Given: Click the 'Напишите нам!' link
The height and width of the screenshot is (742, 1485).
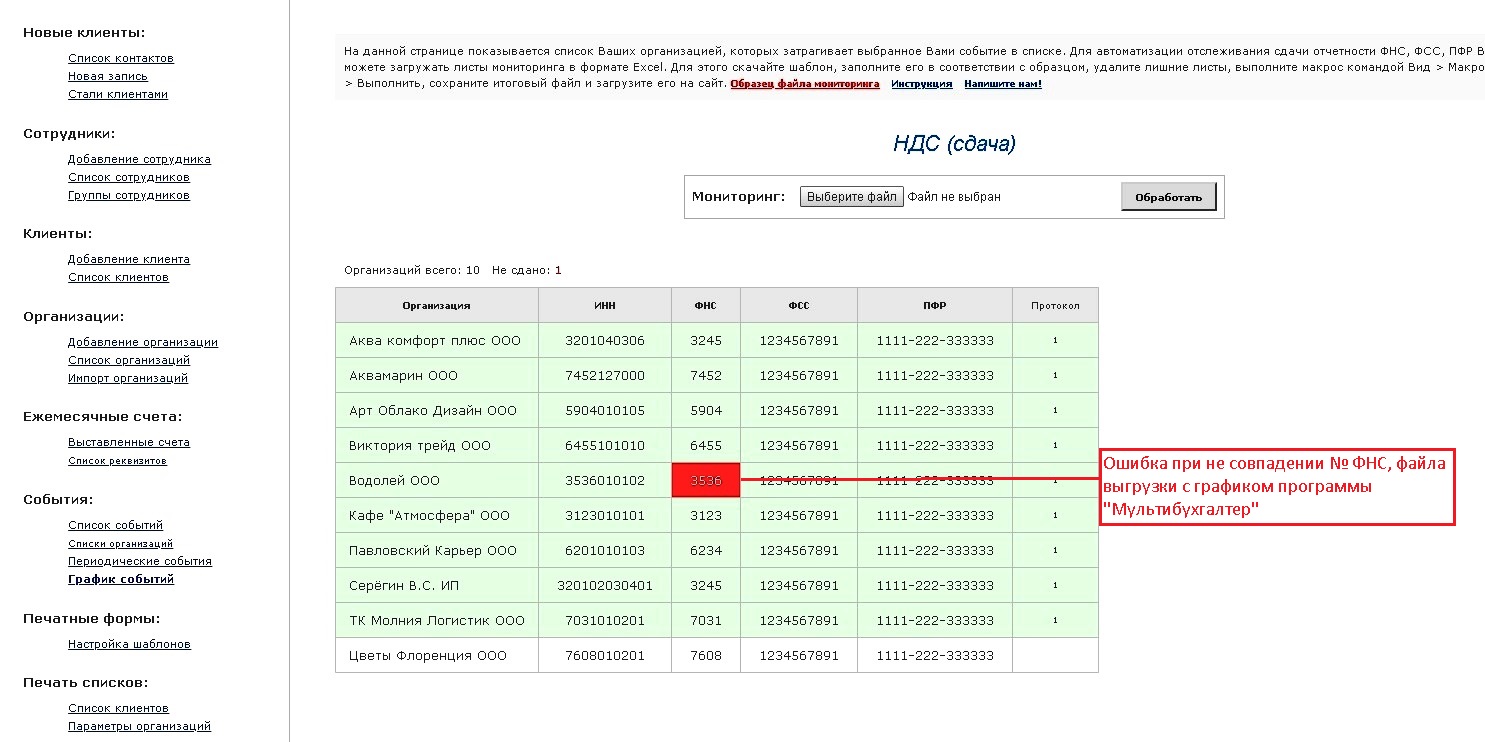Looking at the screenshot, I should pyautogui.click(x=1002, y=84).
